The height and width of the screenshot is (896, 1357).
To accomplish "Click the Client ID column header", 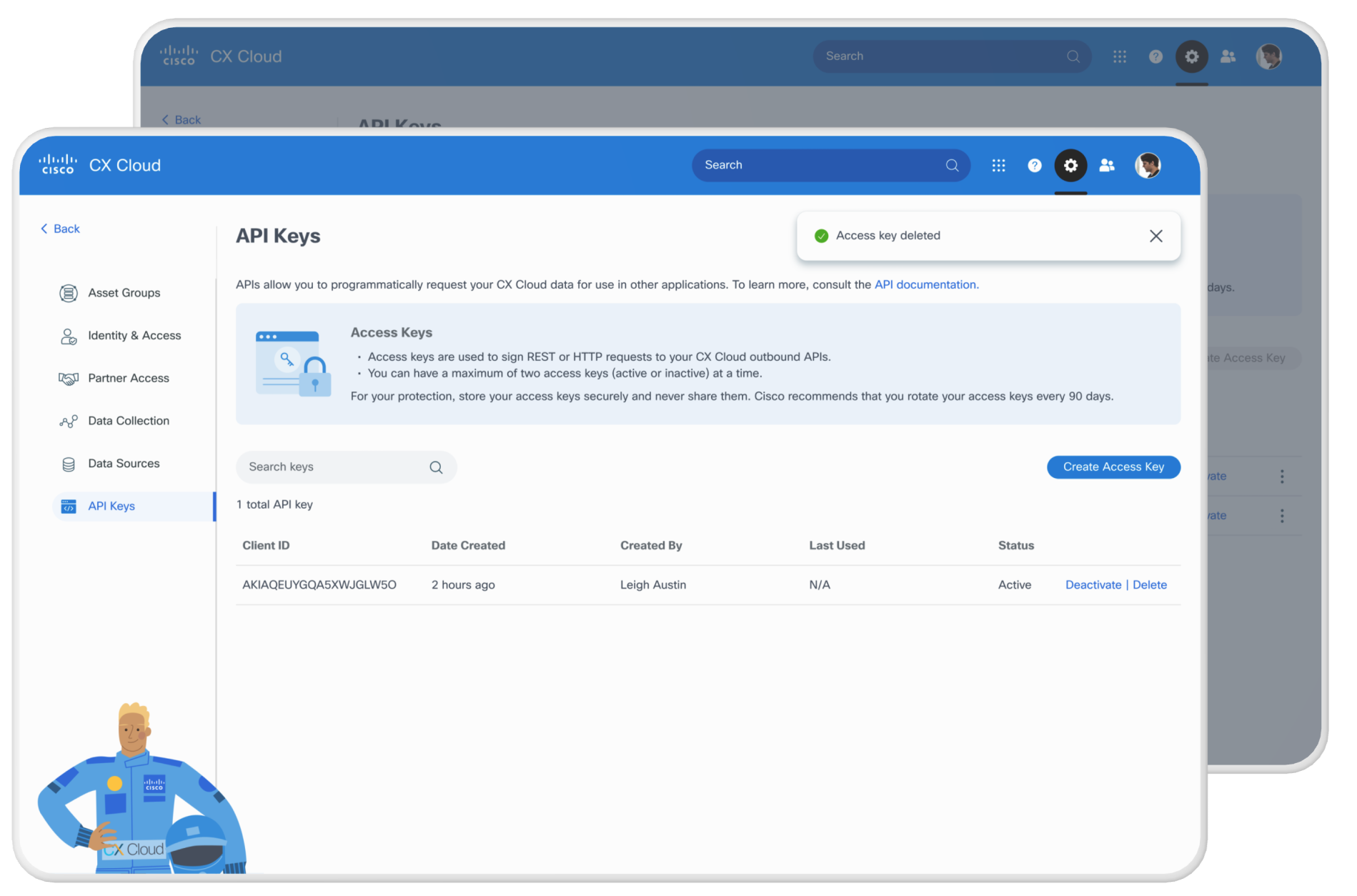I will point(266,546).
